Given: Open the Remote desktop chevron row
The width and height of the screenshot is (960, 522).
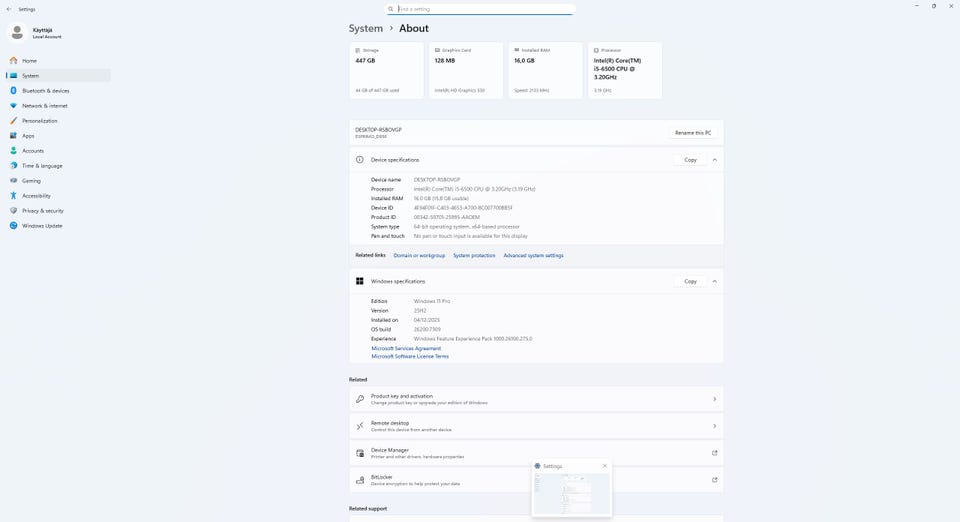Looking at the screenshot, I should 714,426.
